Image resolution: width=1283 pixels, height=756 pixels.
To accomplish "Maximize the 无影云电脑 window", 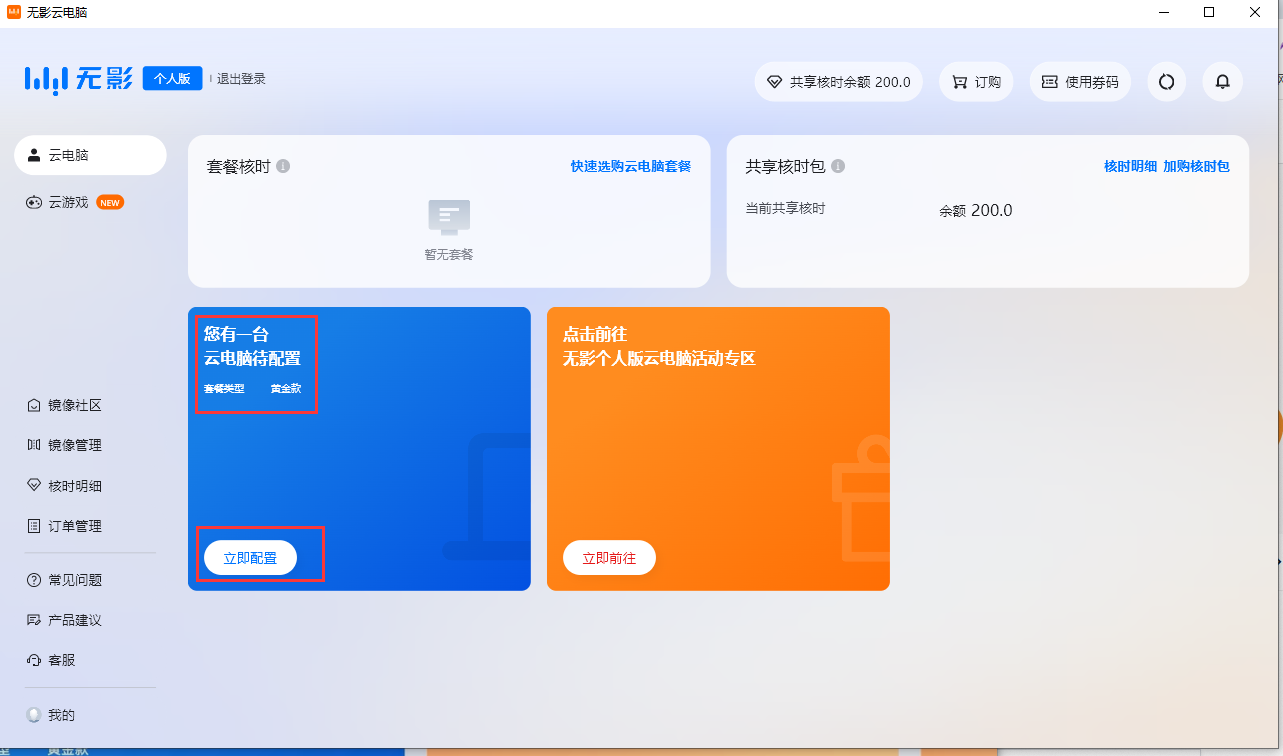I will coord(1209,12).
